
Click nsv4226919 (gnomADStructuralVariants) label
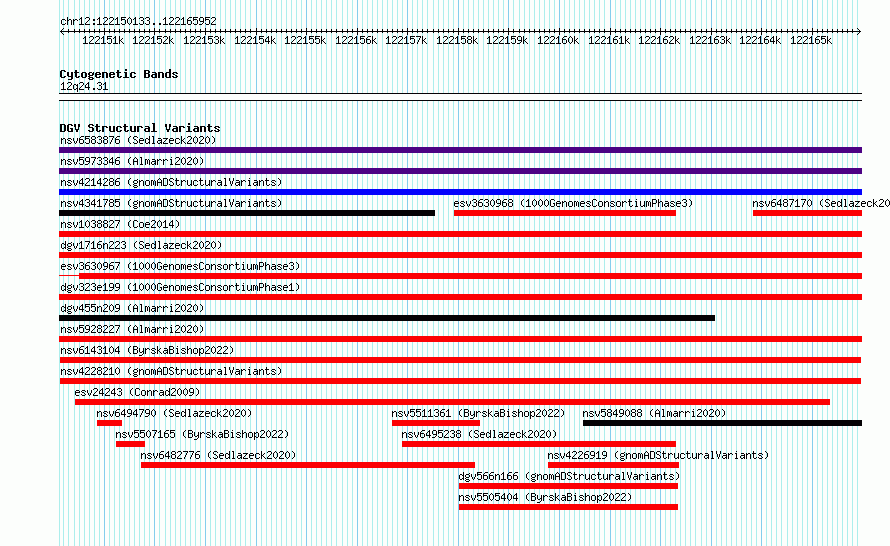pos(658,455)
